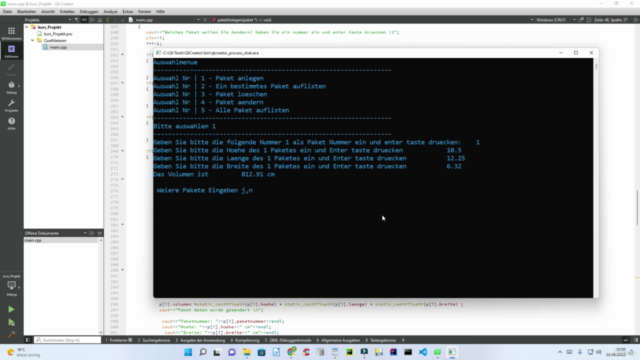Screen dimensions: 640x360
Task: Open the Offene Dokumente panel dropdown
Action: tap(85, 233)
